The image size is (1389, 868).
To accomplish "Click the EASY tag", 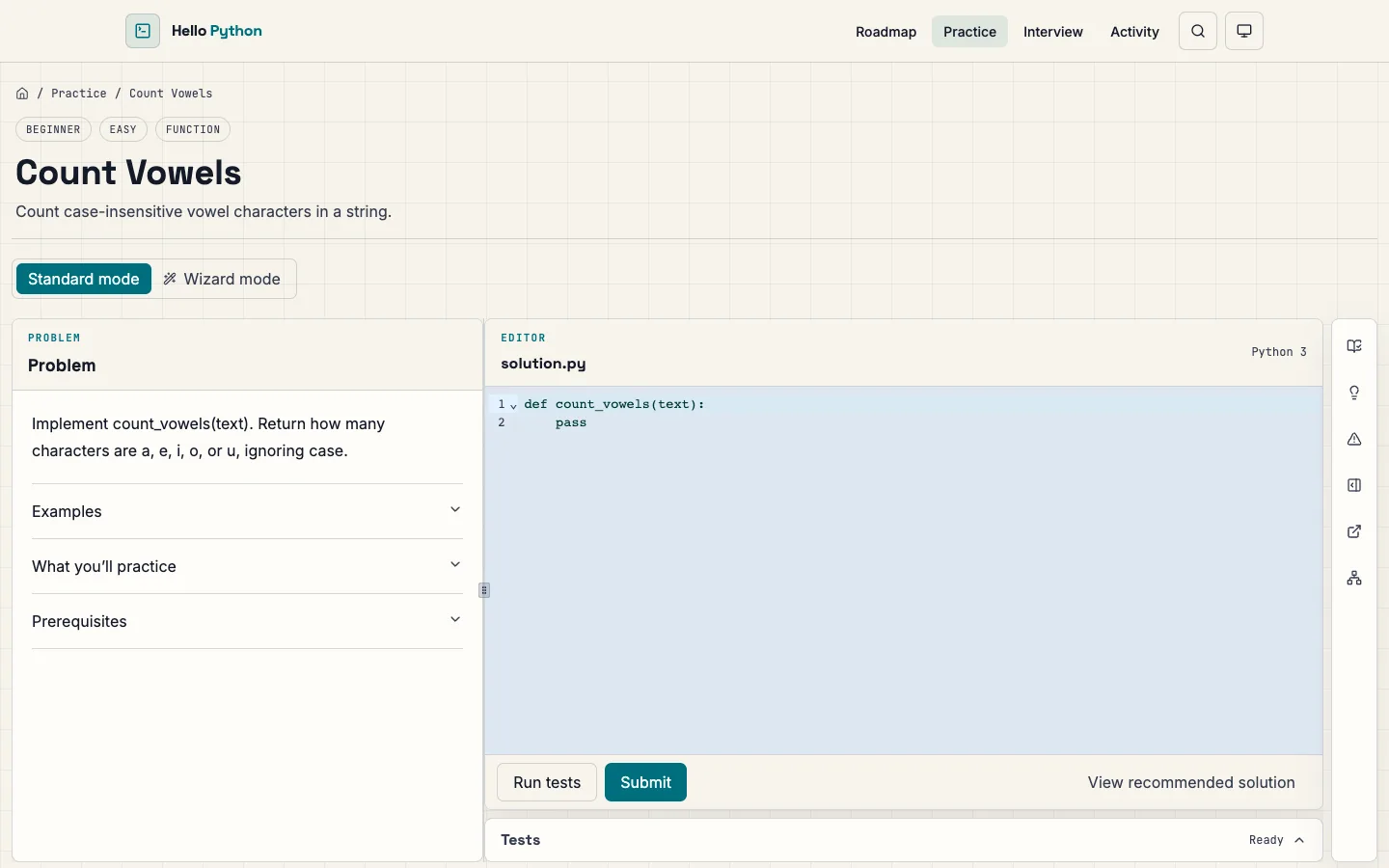I will tap(123, 129).
